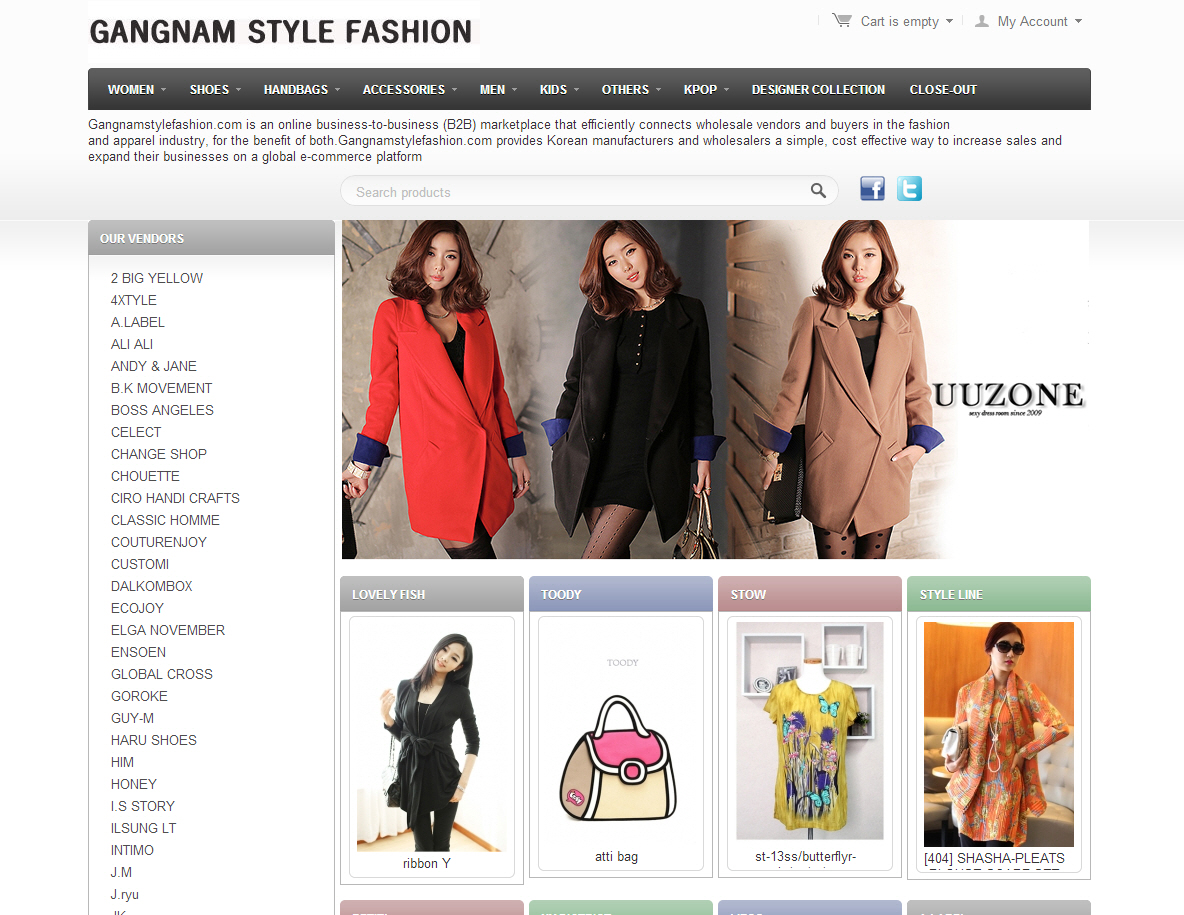Open the TOODY vendor header
The width and height of the screenshot is (1184, 915).
[x=621, y=594]
